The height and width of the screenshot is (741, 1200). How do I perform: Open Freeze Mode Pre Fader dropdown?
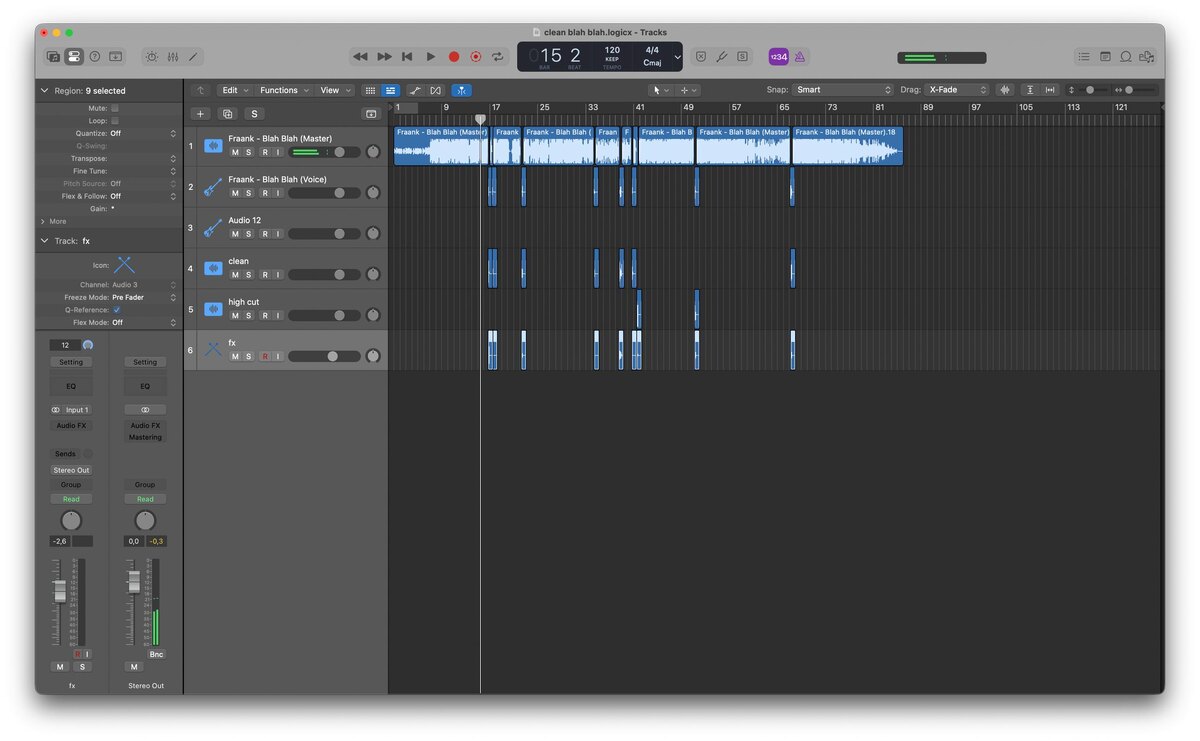[x=142, y=297]
